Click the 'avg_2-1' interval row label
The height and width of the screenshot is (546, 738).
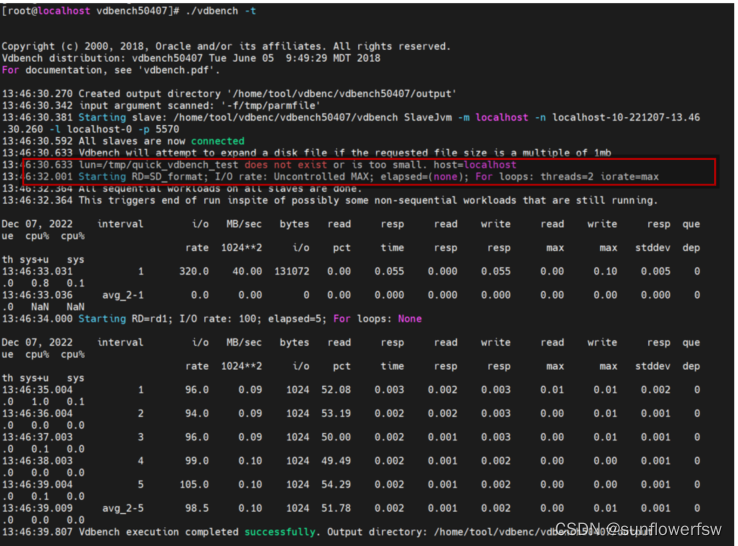tap(123, 295)
